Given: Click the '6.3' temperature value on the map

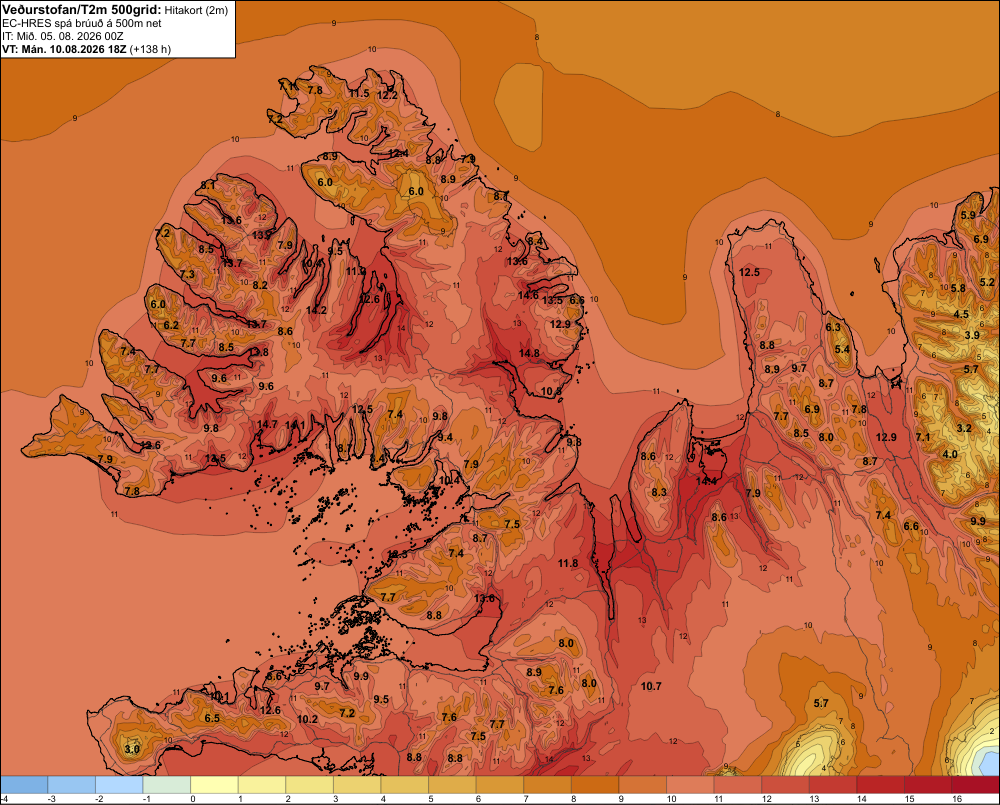Looking at the screenshot, I should tap(833, 327).
